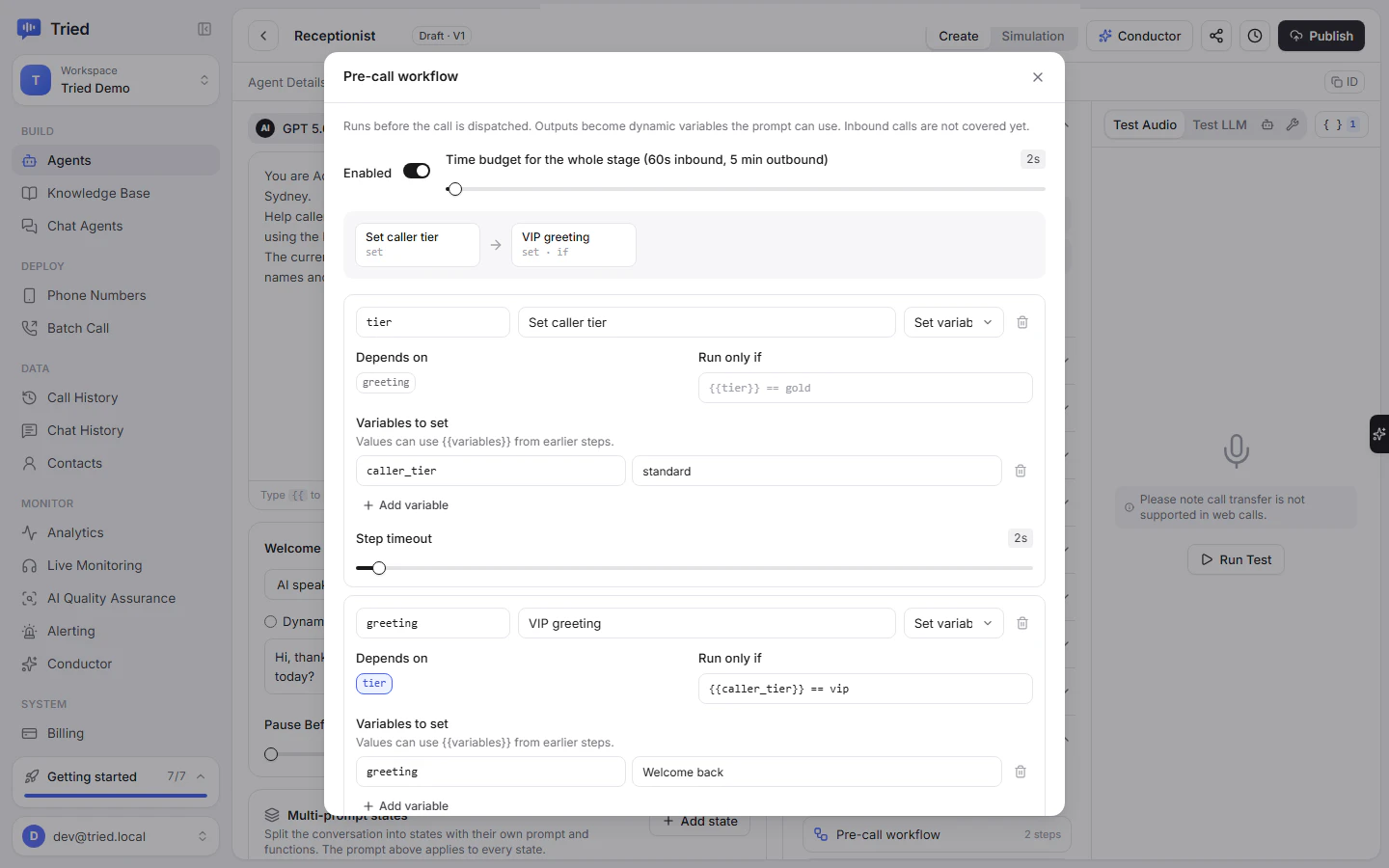Adjust the Step timeout slider
This screenshot has width=1389, height=868.
[x=694, y=568]
